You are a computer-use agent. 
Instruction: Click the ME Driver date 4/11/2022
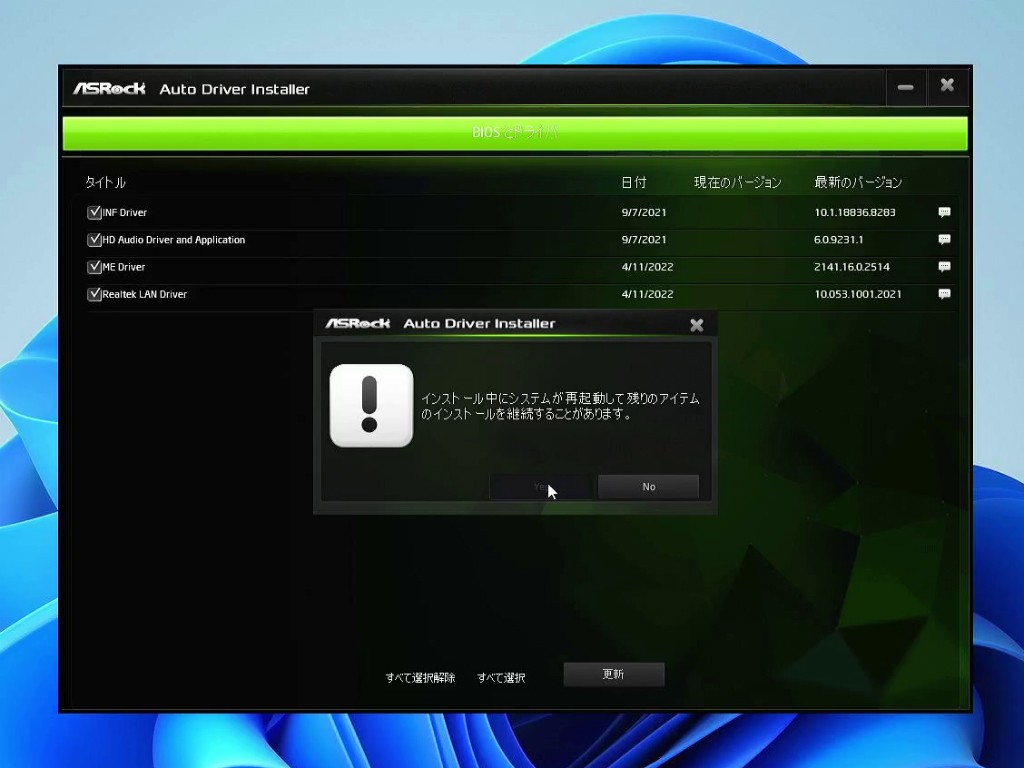pyautogui.click(x=647, y=266)
